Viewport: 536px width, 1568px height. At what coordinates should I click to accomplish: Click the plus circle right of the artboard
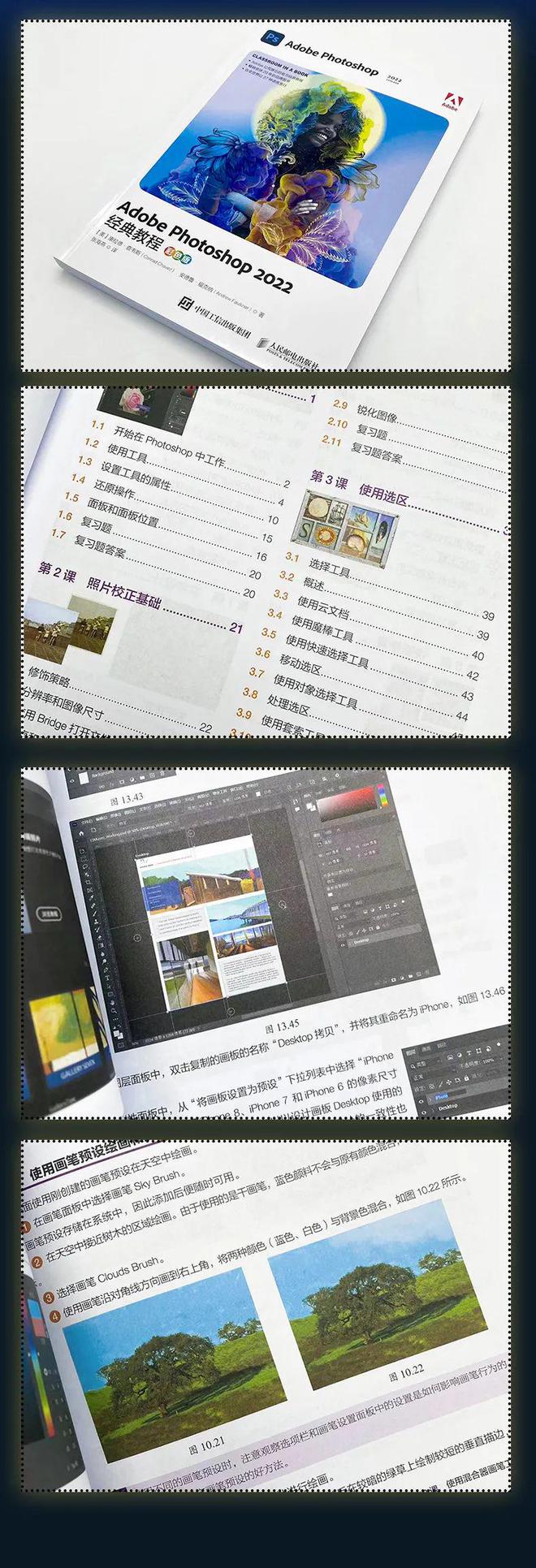coord(283,904)
